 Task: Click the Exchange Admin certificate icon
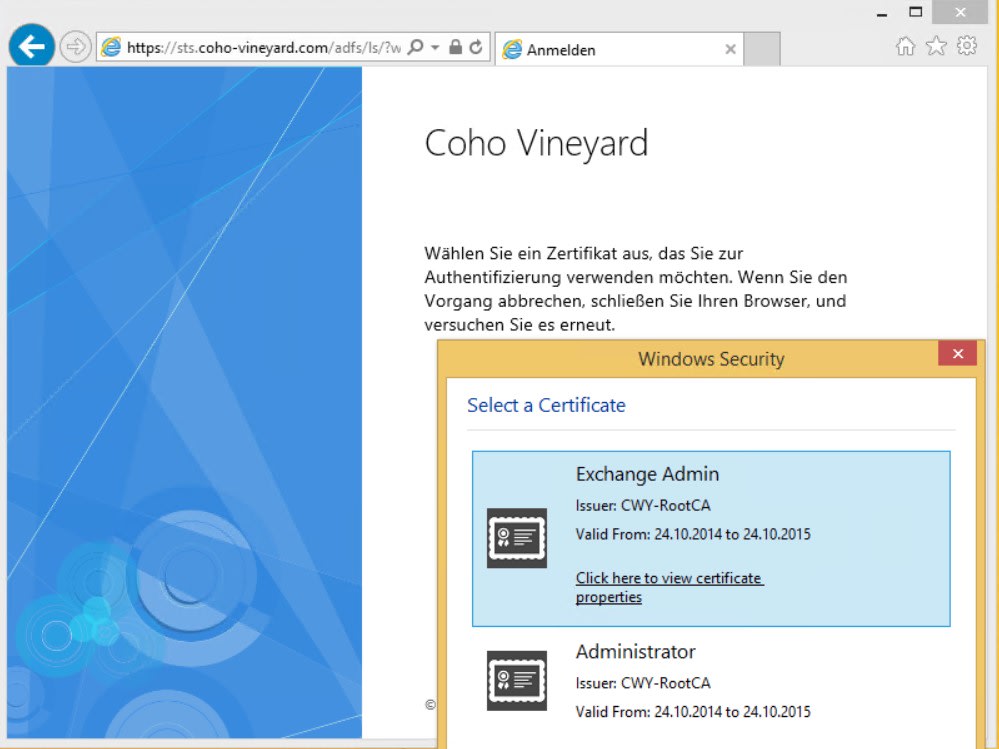tap(516, 536)
